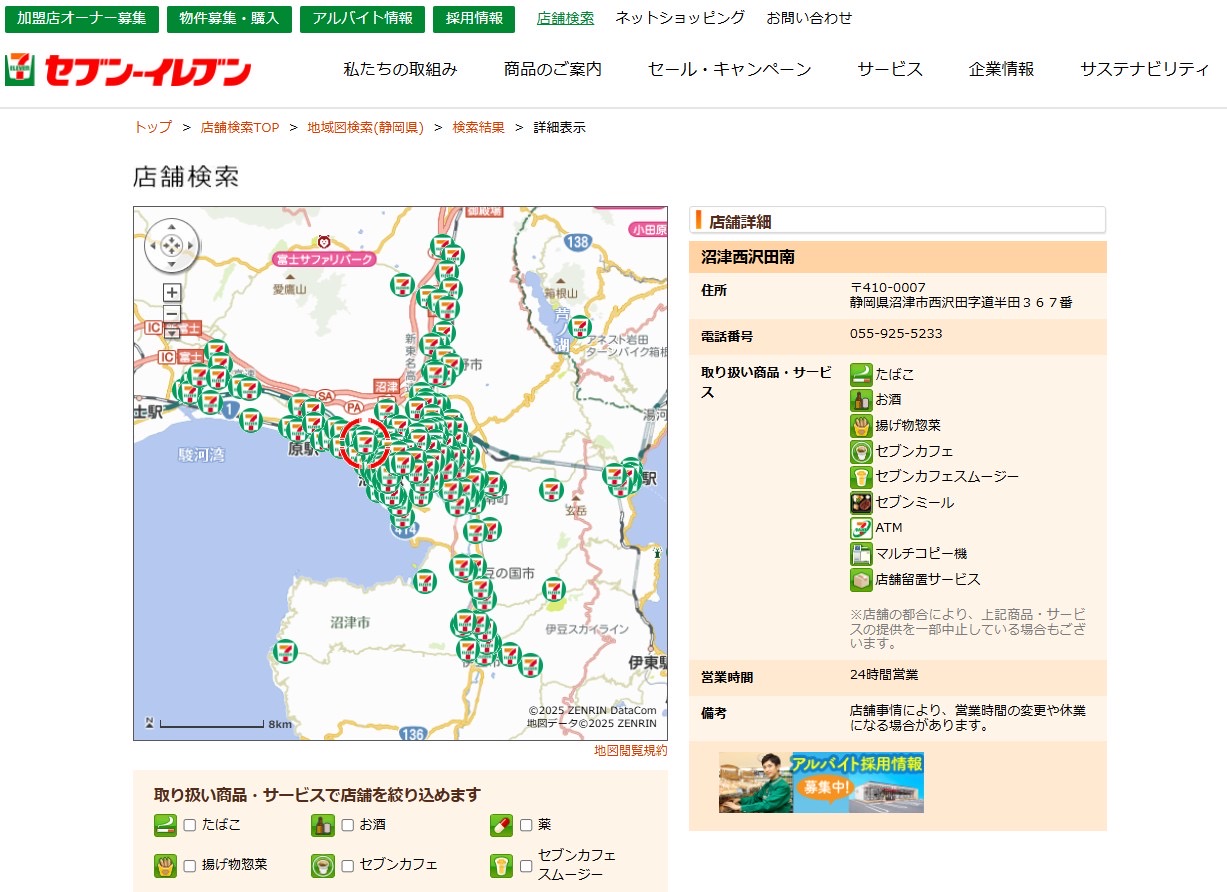Viewport: 1227px width, 892px height.
Task: Select the store marker left of 玄岳
Action: [x=551, y=490]
